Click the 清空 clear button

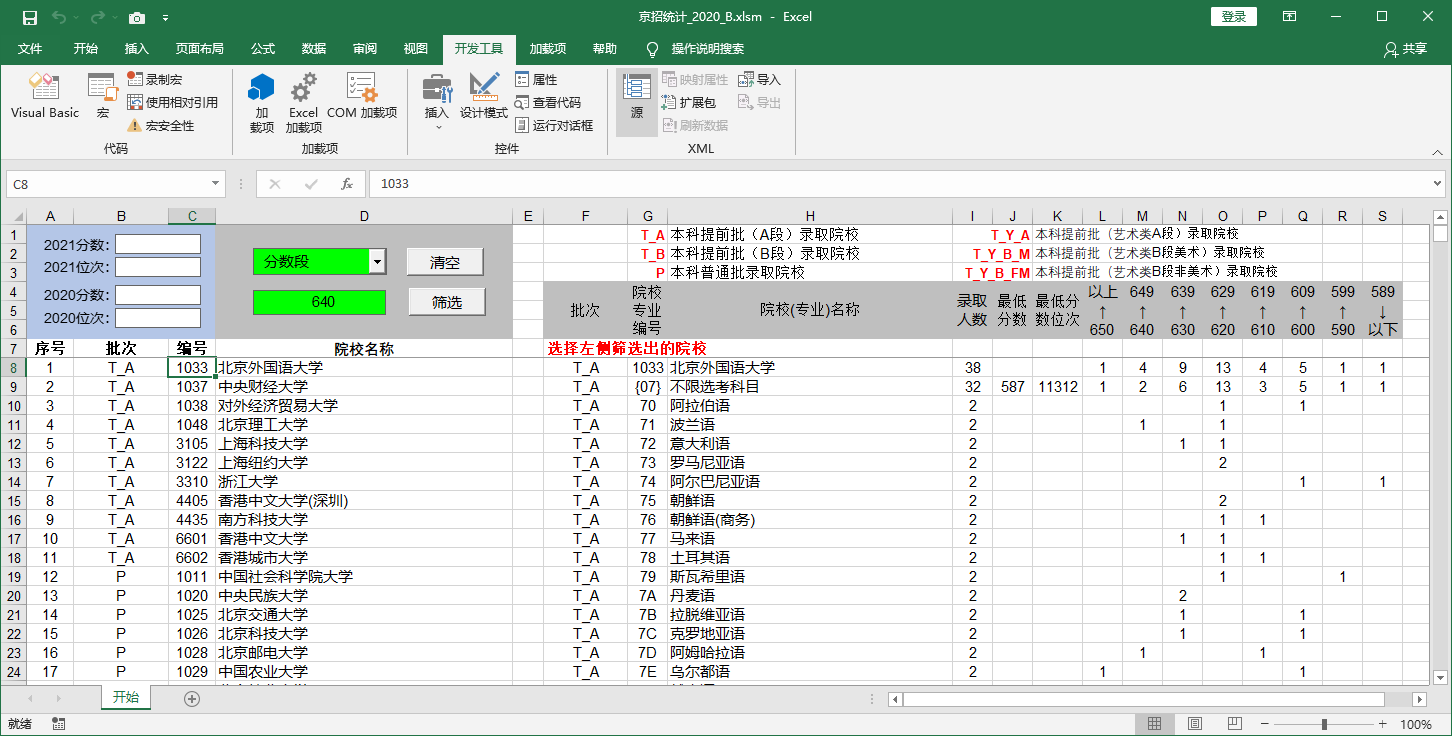[445, 262]
